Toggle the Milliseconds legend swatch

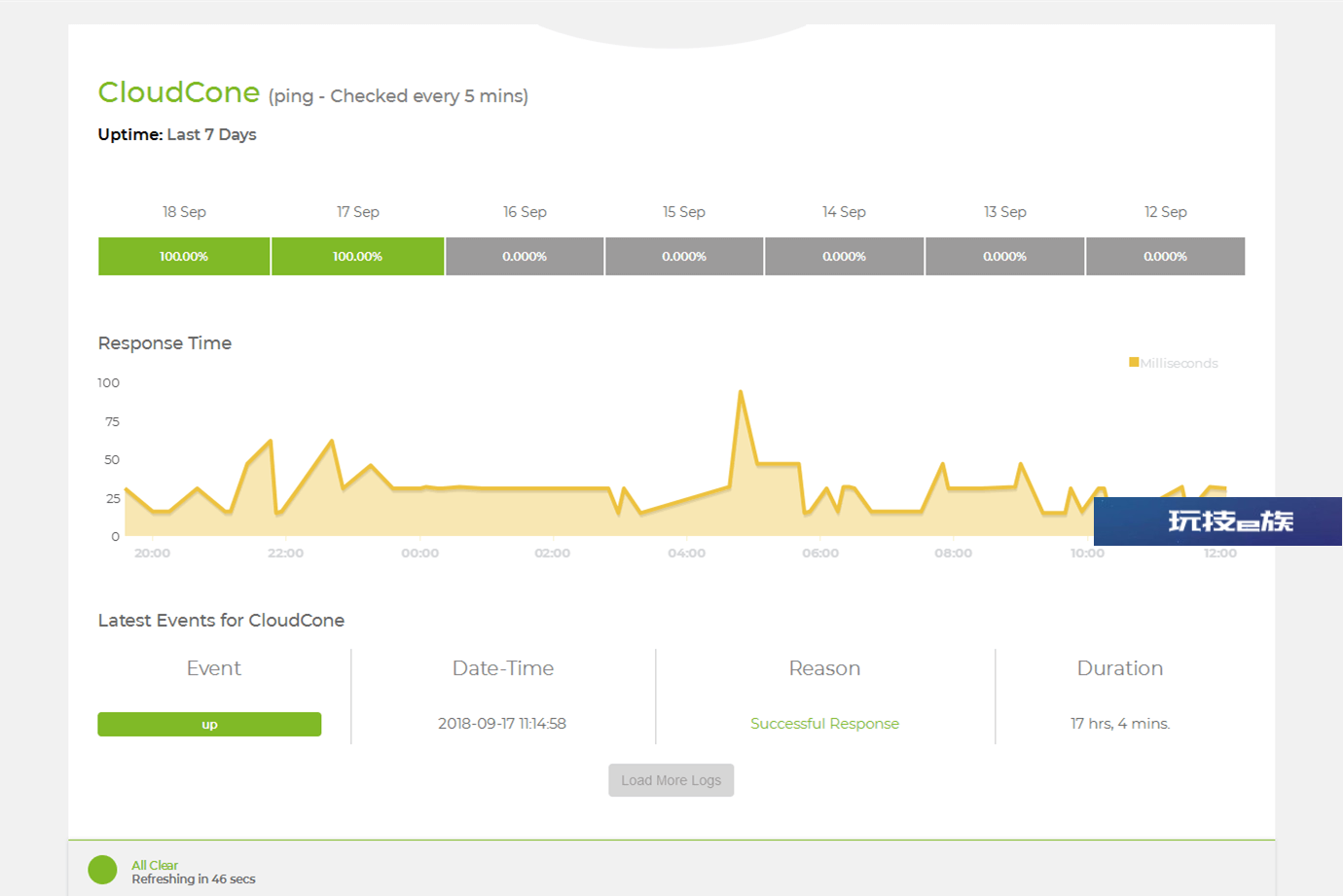[1134, 362]
